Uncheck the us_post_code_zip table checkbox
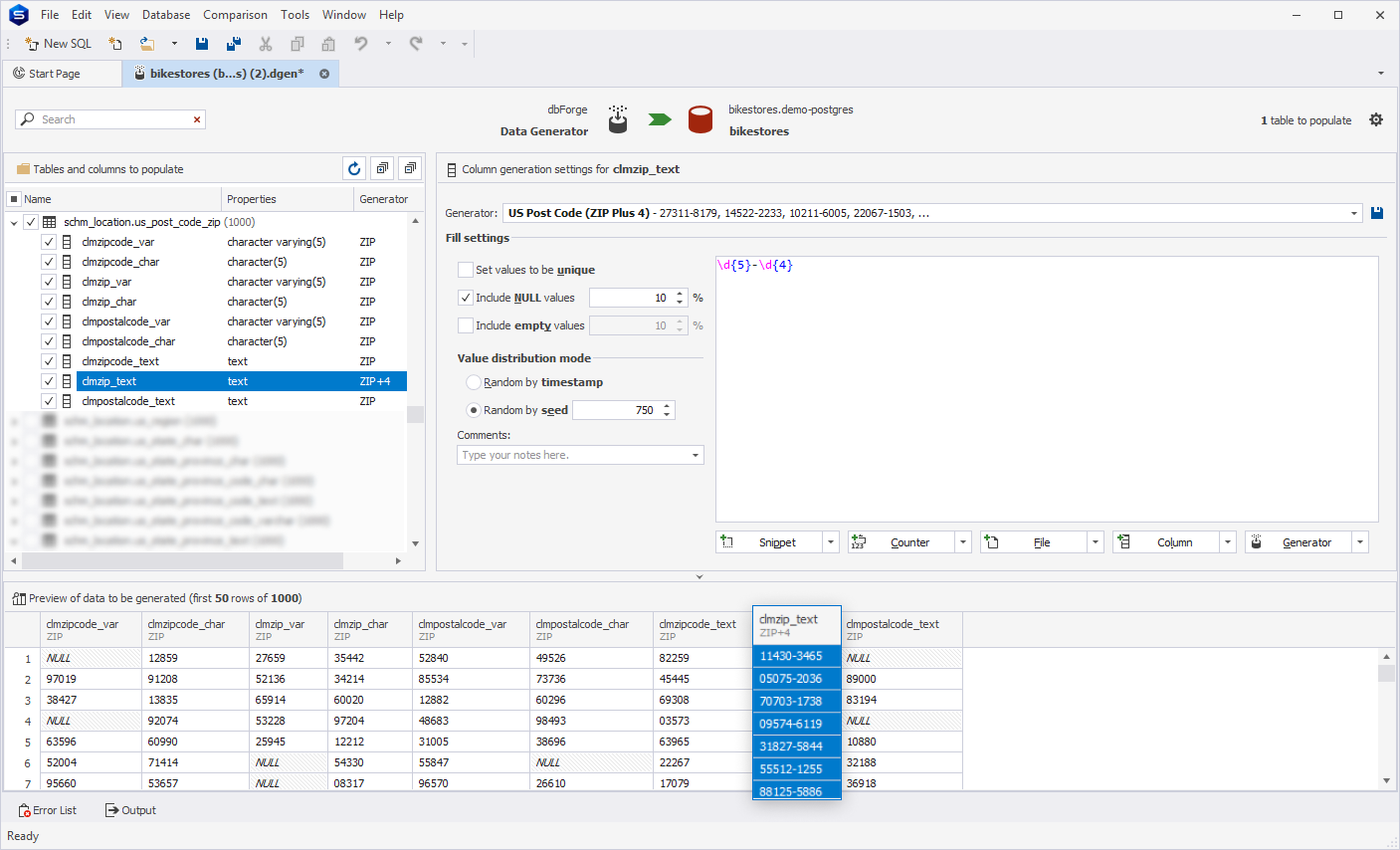1400x850 pixels. pyautogui.click(x=31, y=222)
